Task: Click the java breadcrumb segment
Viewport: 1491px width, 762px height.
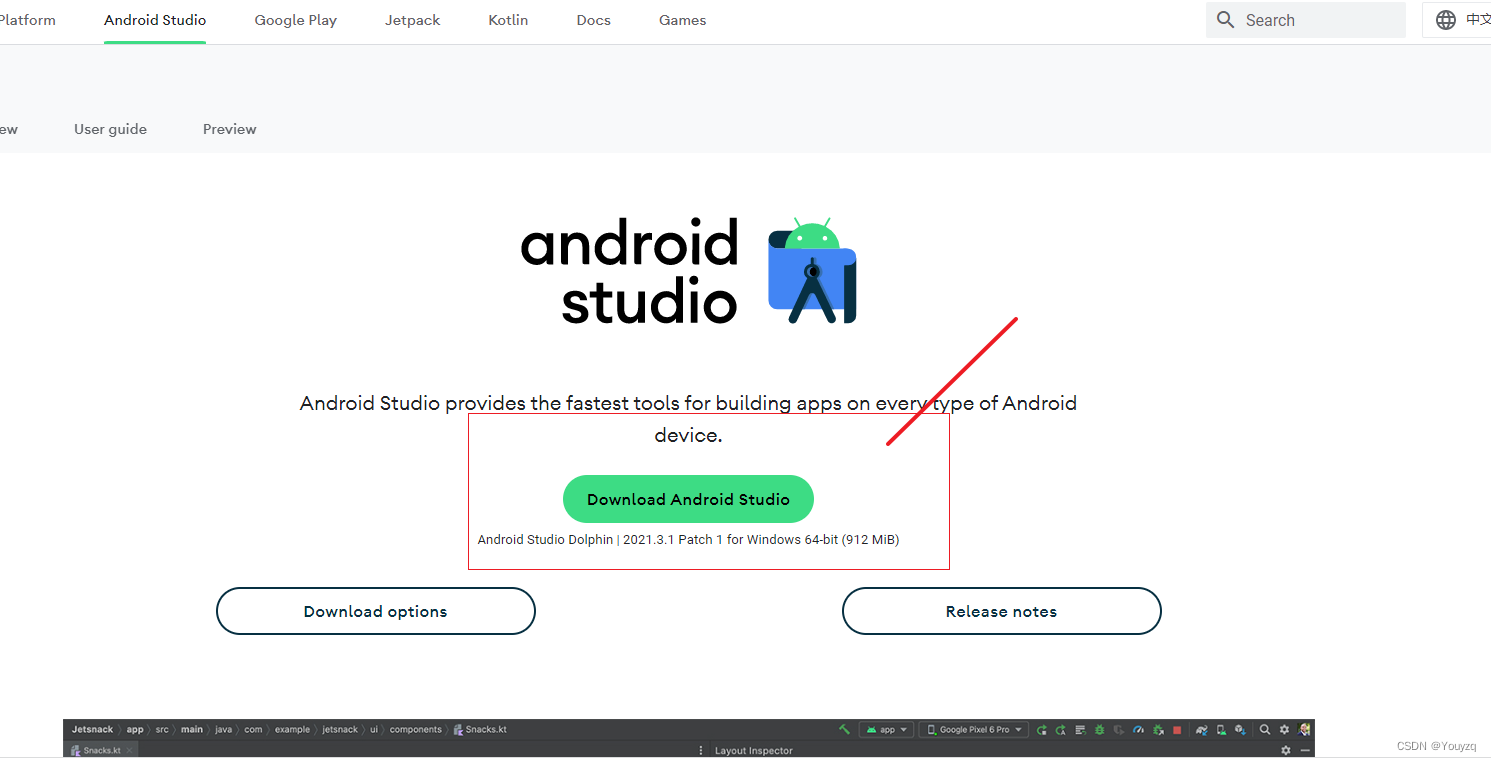Action: coord(224,730)
